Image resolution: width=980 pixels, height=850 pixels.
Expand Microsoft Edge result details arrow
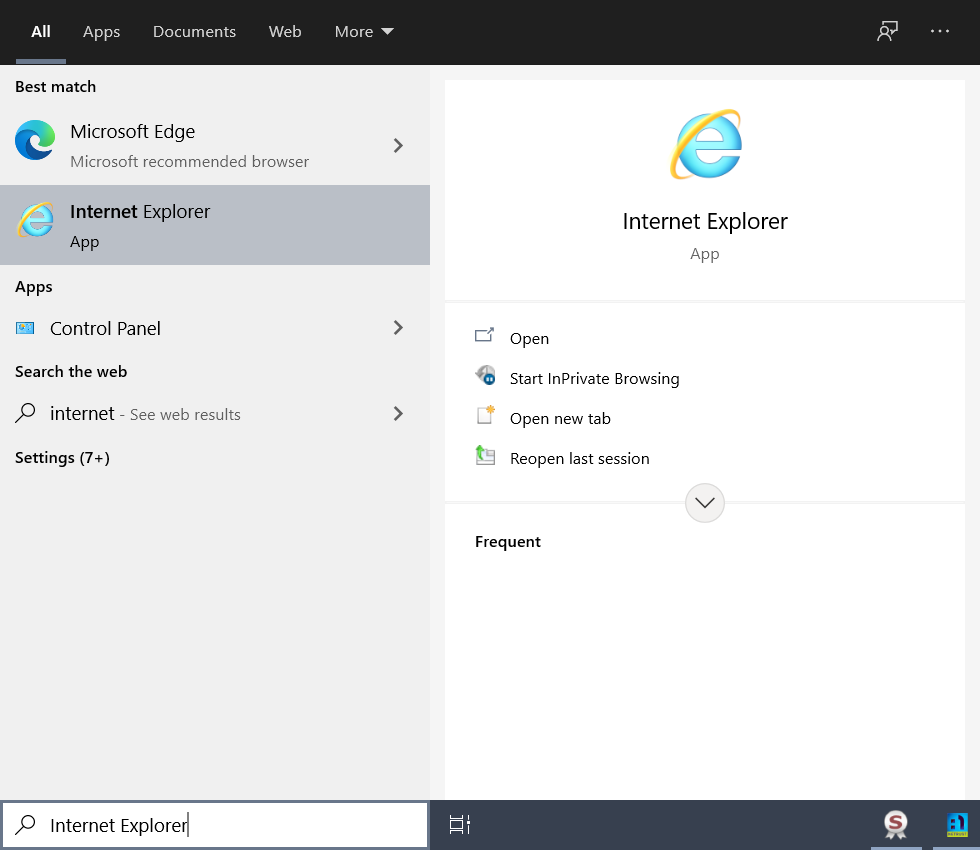[x=398, y=146]
